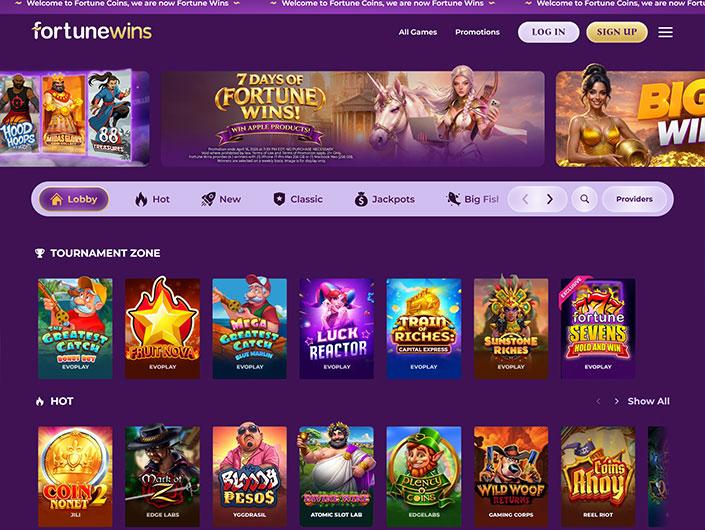Switch to the Hot category
The image size is (705, 530).
click(152, 199)
